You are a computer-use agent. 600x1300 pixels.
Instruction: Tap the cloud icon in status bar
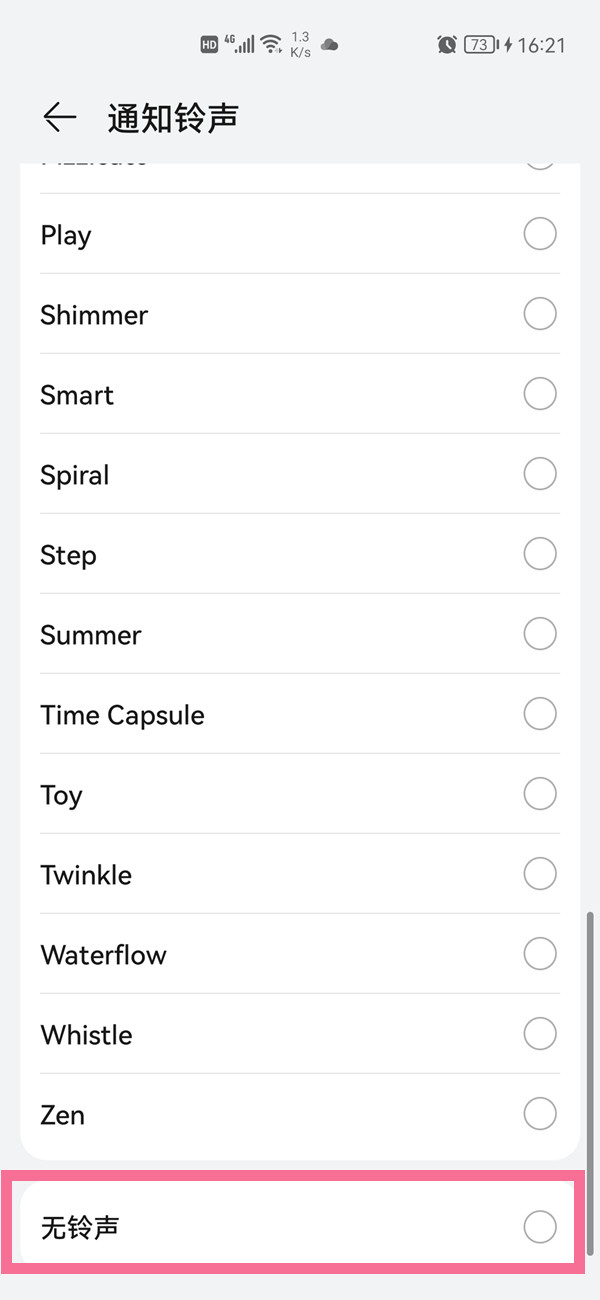pyautogui.click(x=329, y=45)
